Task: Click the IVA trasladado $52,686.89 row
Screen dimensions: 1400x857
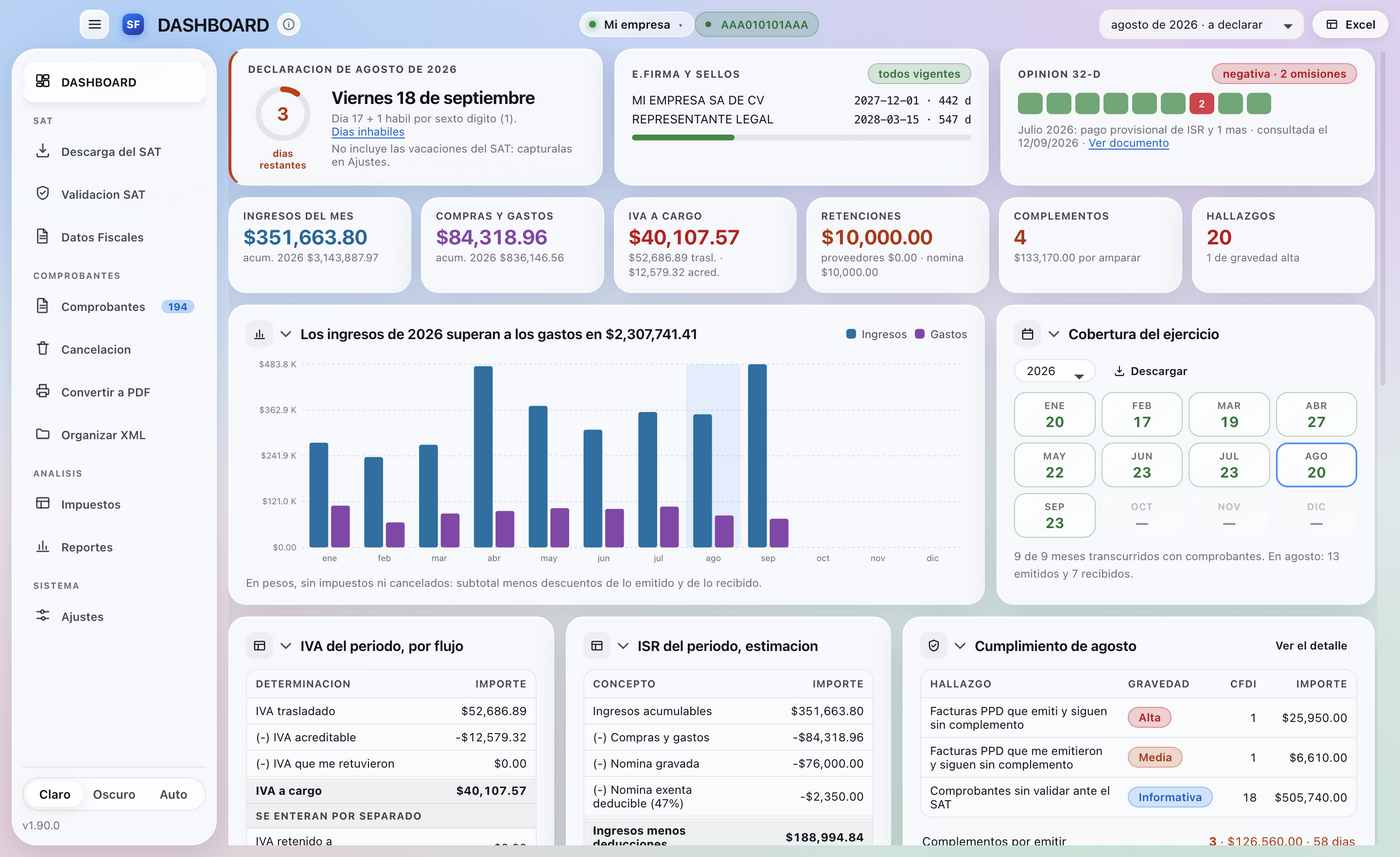Action: point(391,711)
